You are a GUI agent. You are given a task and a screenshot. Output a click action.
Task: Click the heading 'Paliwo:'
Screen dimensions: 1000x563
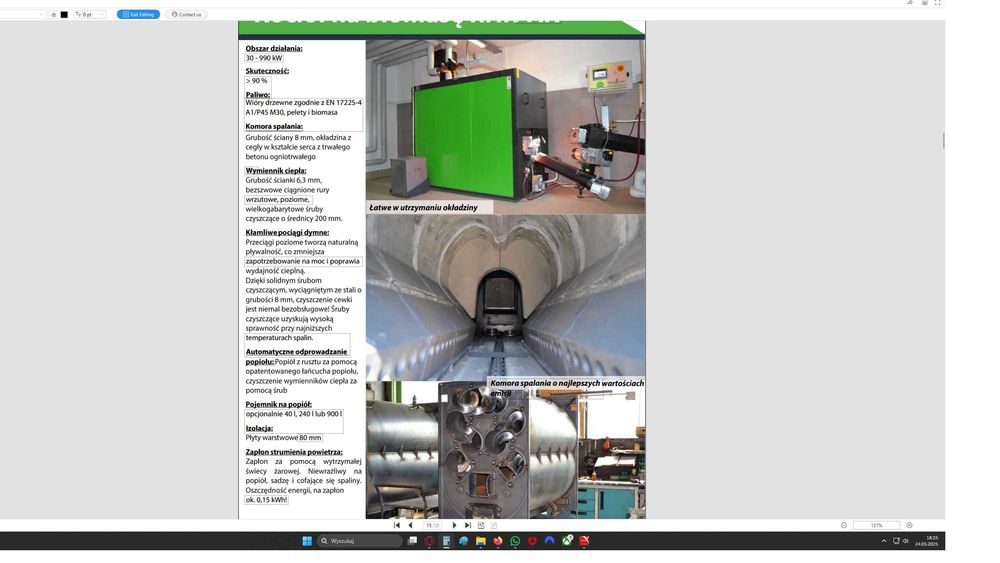tap(258, 95)
